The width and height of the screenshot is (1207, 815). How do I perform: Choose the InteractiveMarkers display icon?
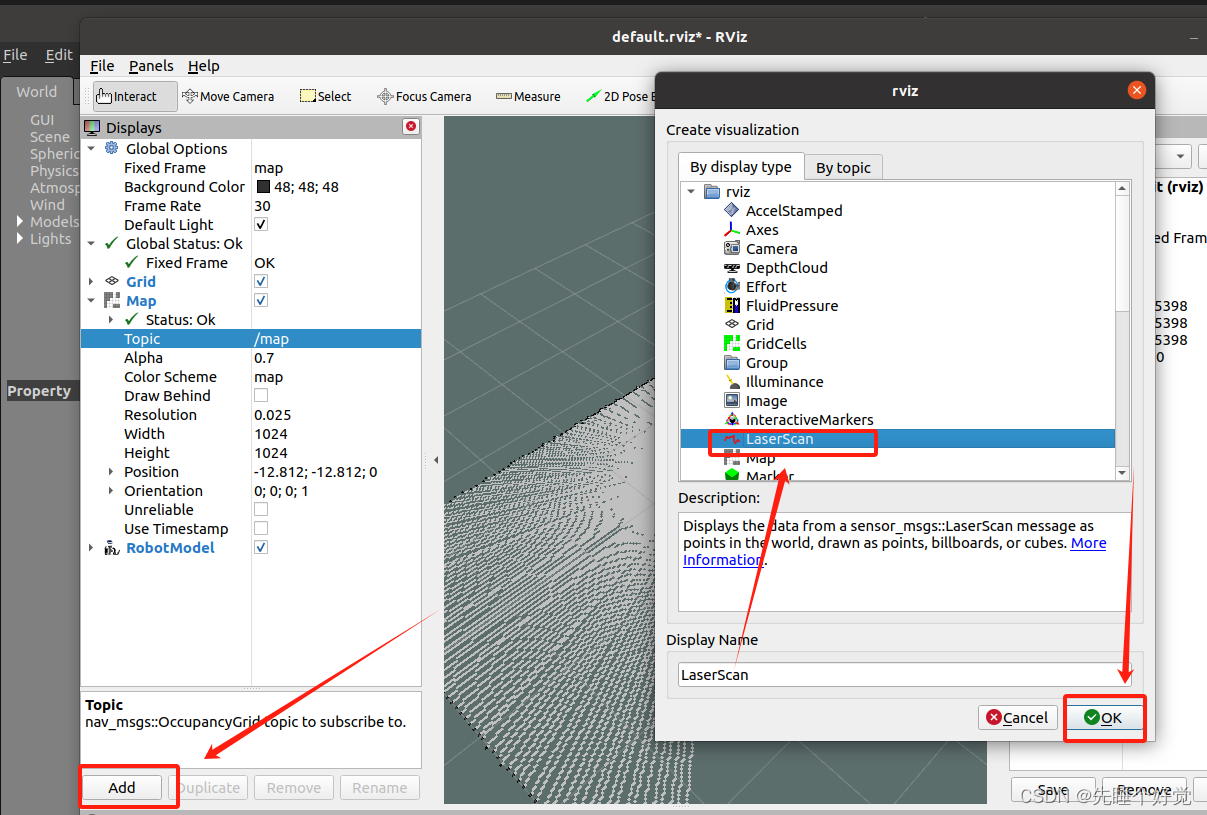pyautogui.click(x=732, y=419)
